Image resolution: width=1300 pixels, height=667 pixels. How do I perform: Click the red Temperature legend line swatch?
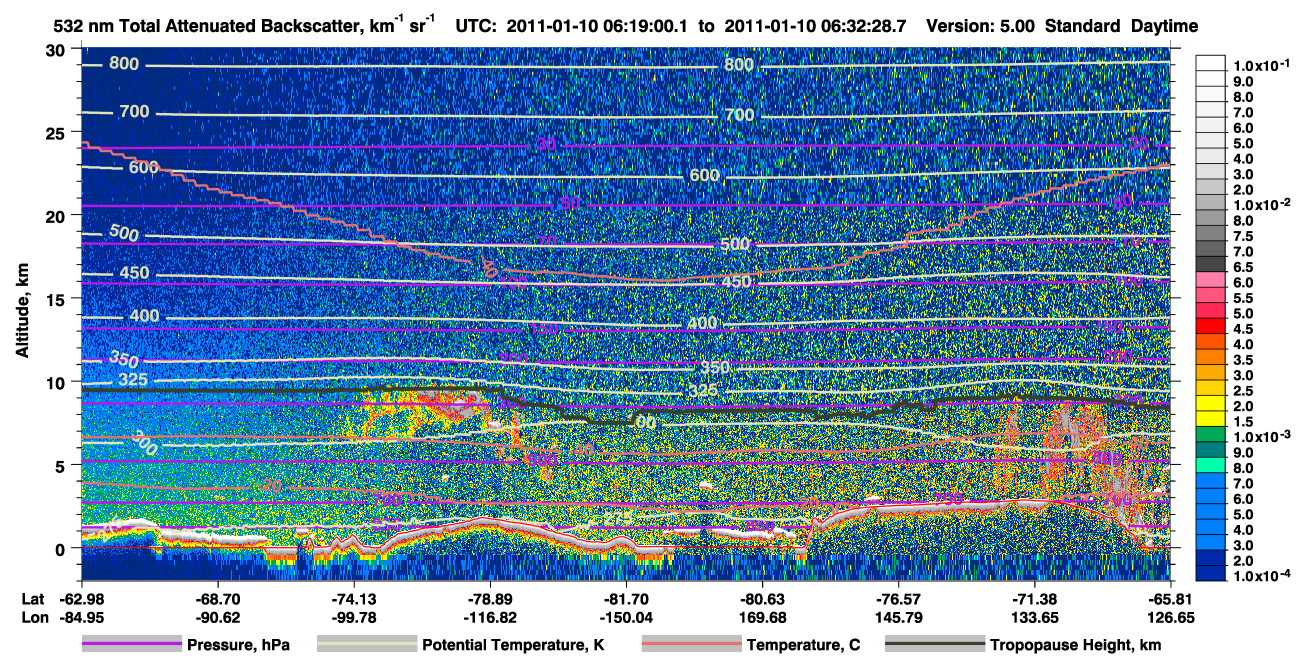point(691,645)
